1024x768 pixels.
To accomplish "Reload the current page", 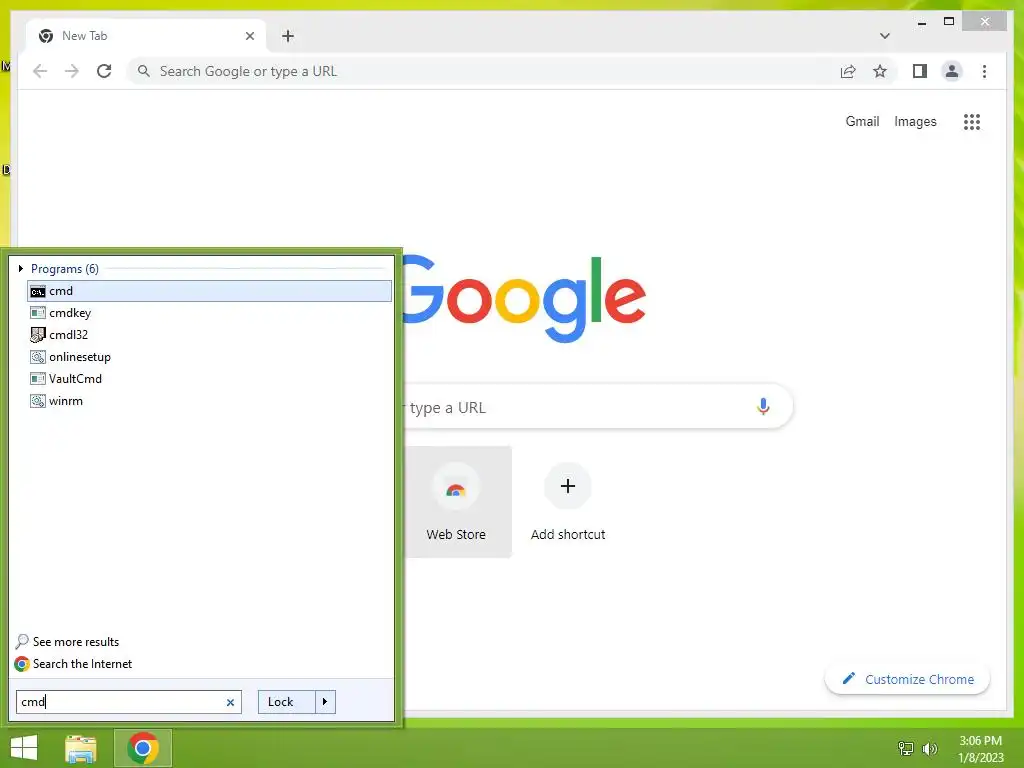I will click(x=104, y=71).
